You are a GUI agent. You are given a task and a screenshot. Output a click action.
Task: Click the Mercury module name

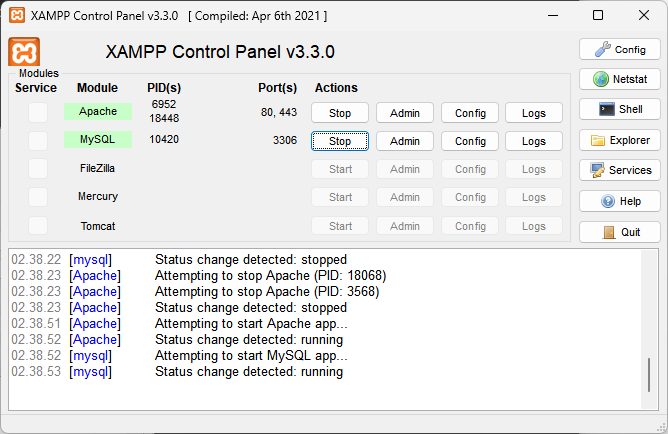click(98, 196)
